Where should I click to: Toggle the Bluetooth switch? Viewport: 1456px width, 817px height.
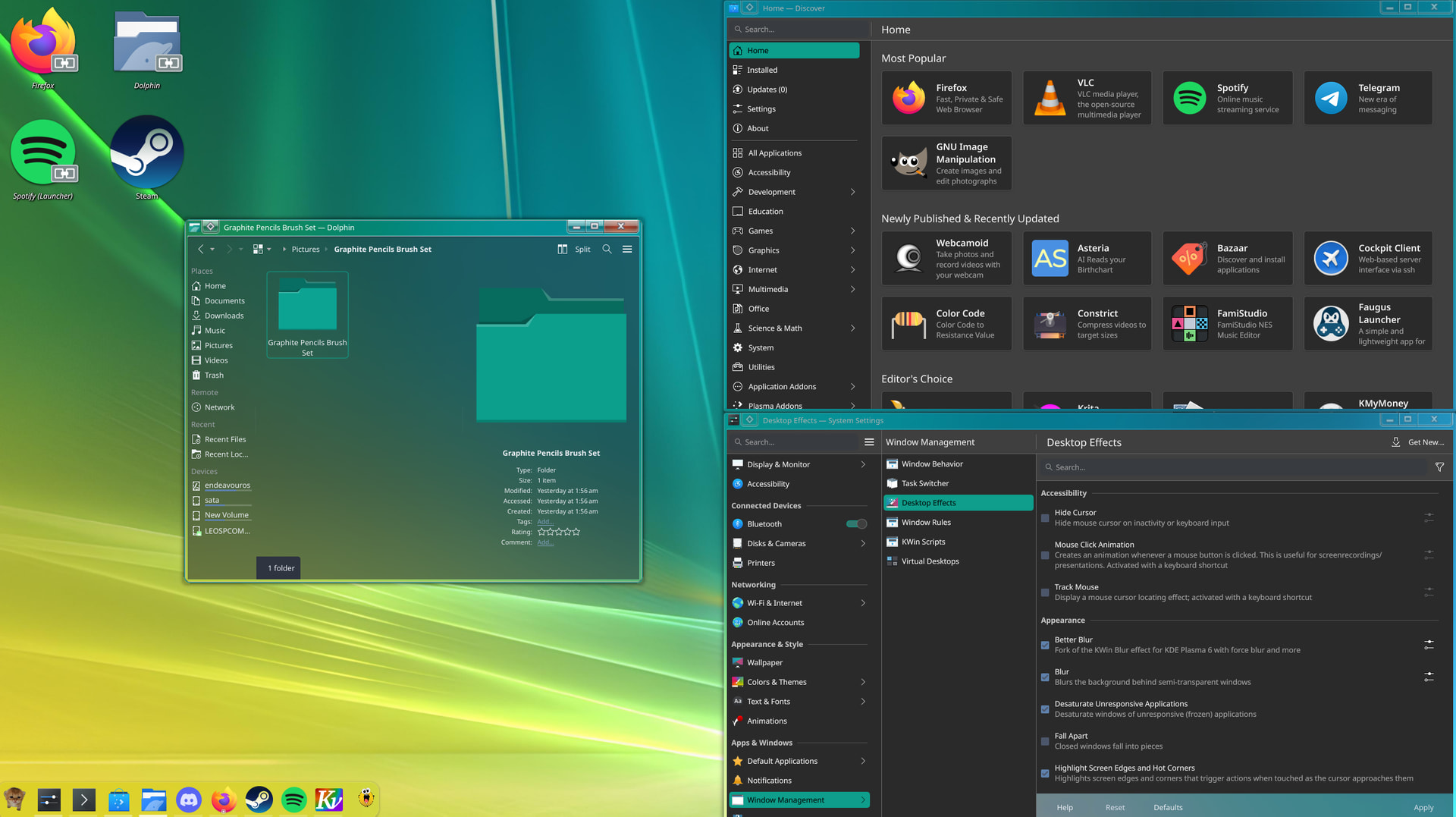click(x=856, y=524)
